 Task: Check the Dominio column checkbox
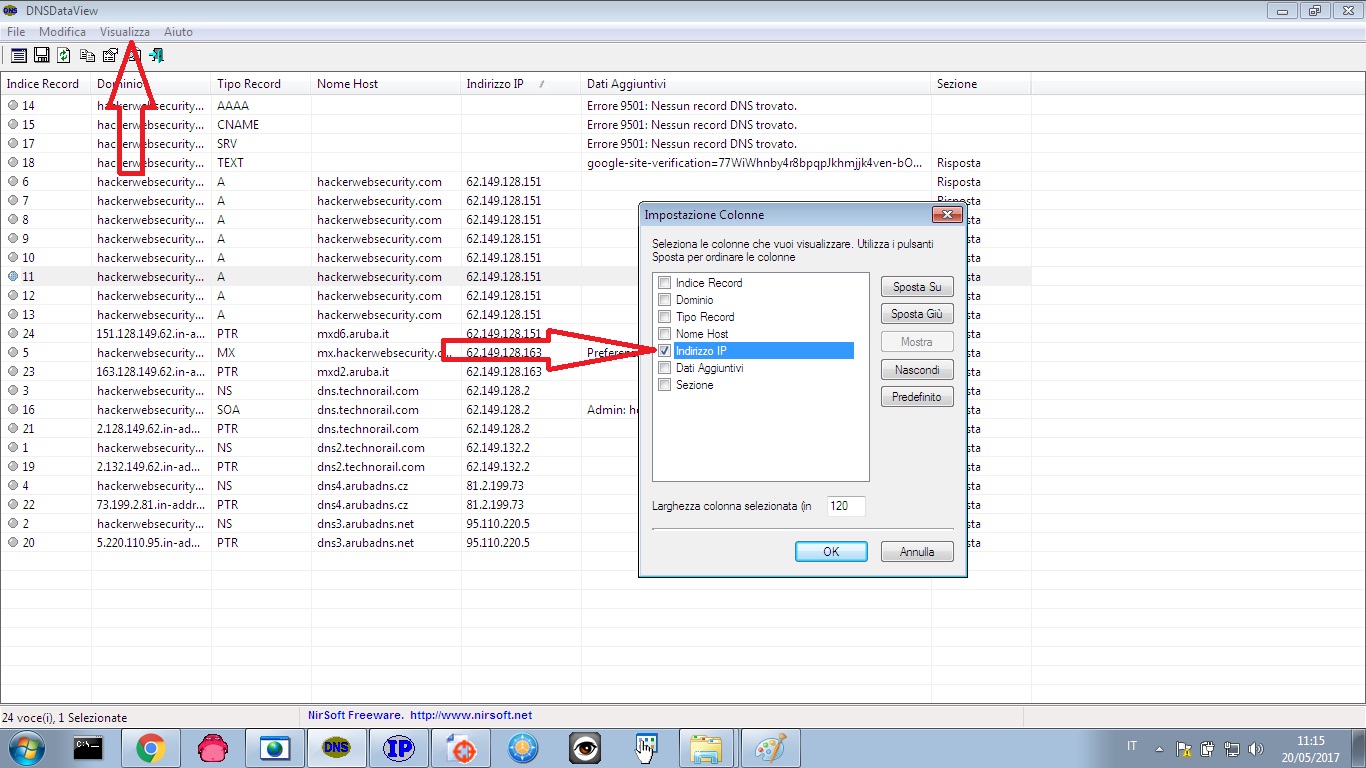tap(664, 300)
